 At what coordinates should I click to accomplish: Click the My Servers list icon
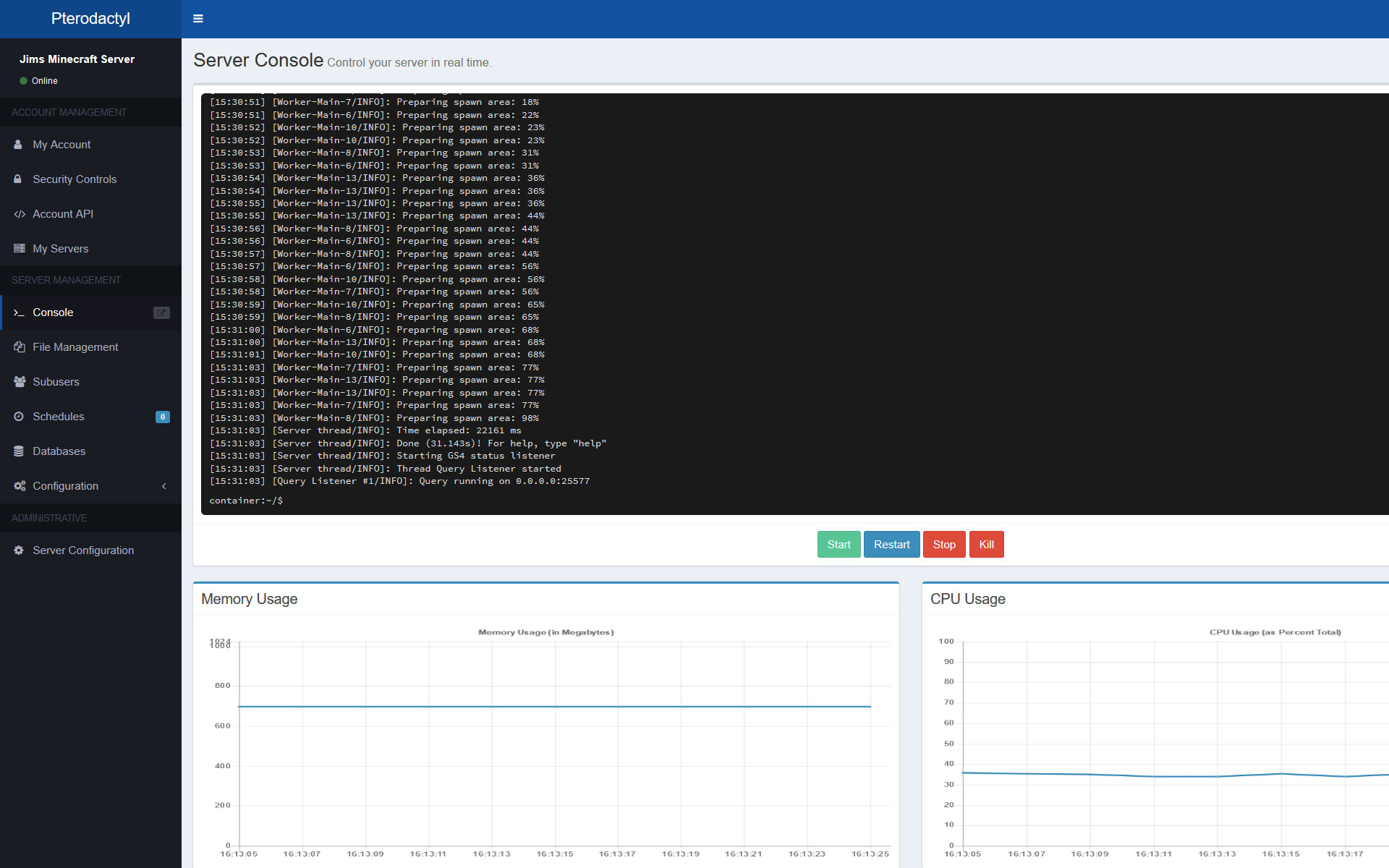coord(20,248)
